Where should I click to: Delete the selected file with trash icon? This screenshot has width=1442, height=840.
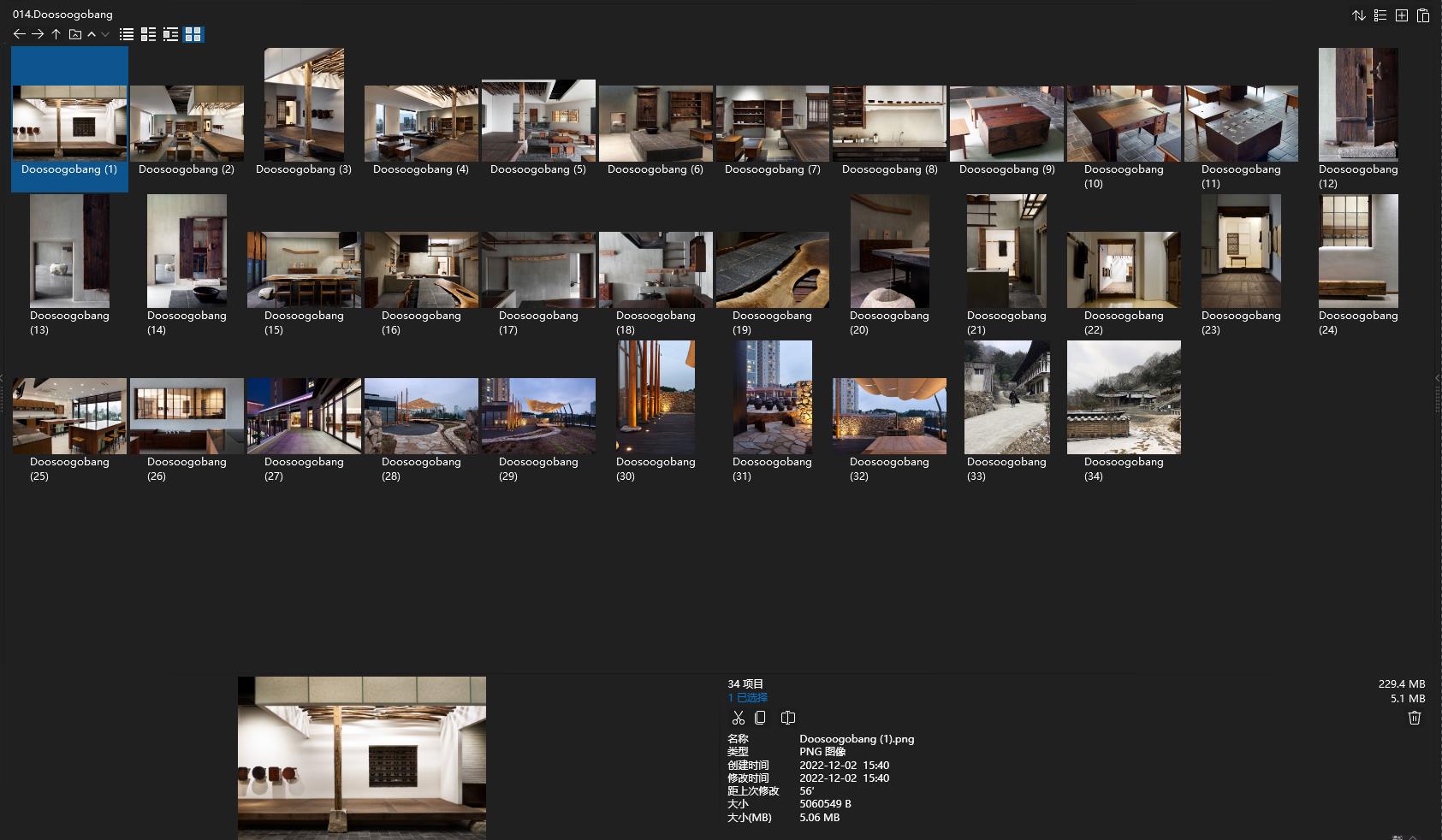click(1414, 718)
